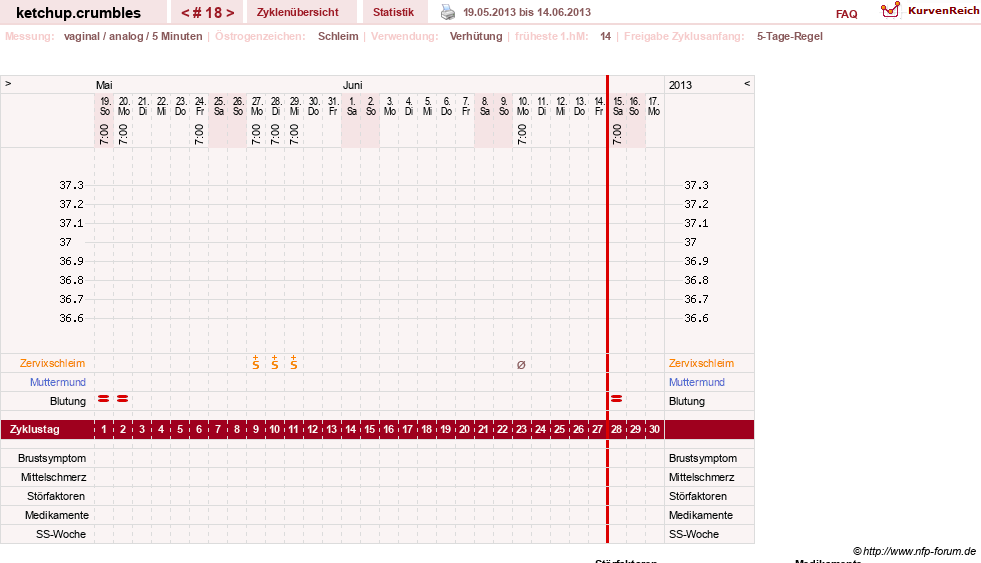Click the left Brustsymptom row label

52,458
